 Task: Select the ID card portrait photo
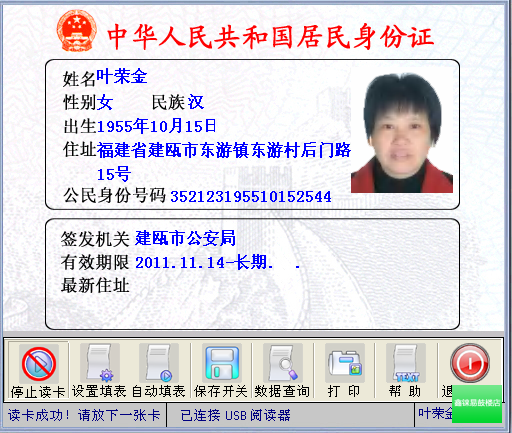click(402, 133)
